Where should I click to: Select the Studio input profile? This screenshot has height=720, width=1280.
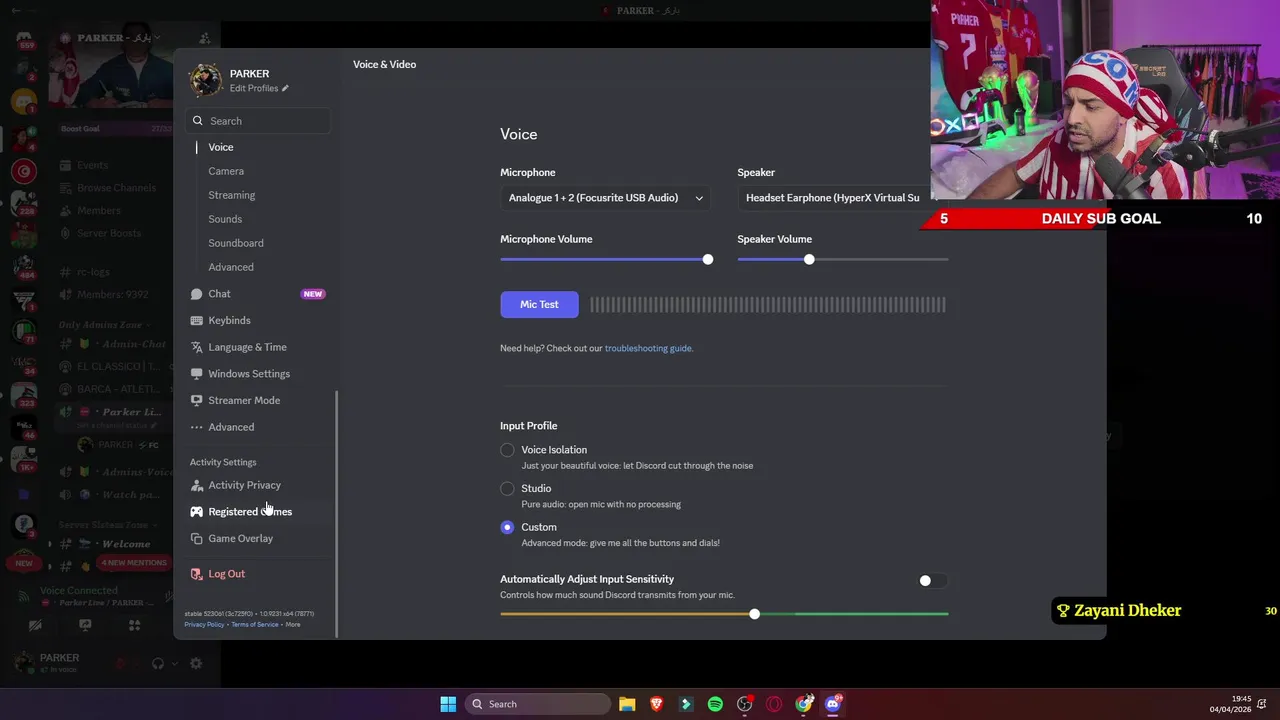[507, 489]
